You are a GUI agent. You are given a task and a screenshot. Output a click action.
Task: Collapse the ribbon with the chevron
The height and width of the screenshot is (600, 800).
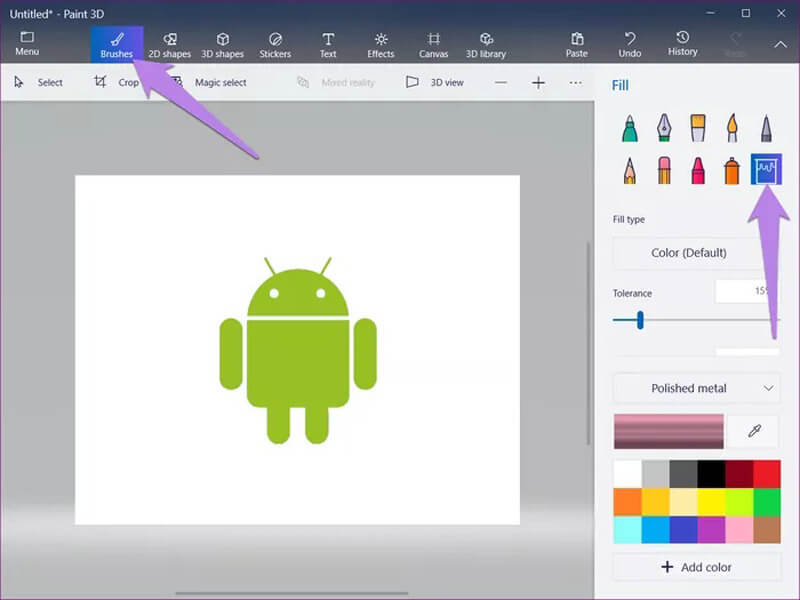[781, 44]
